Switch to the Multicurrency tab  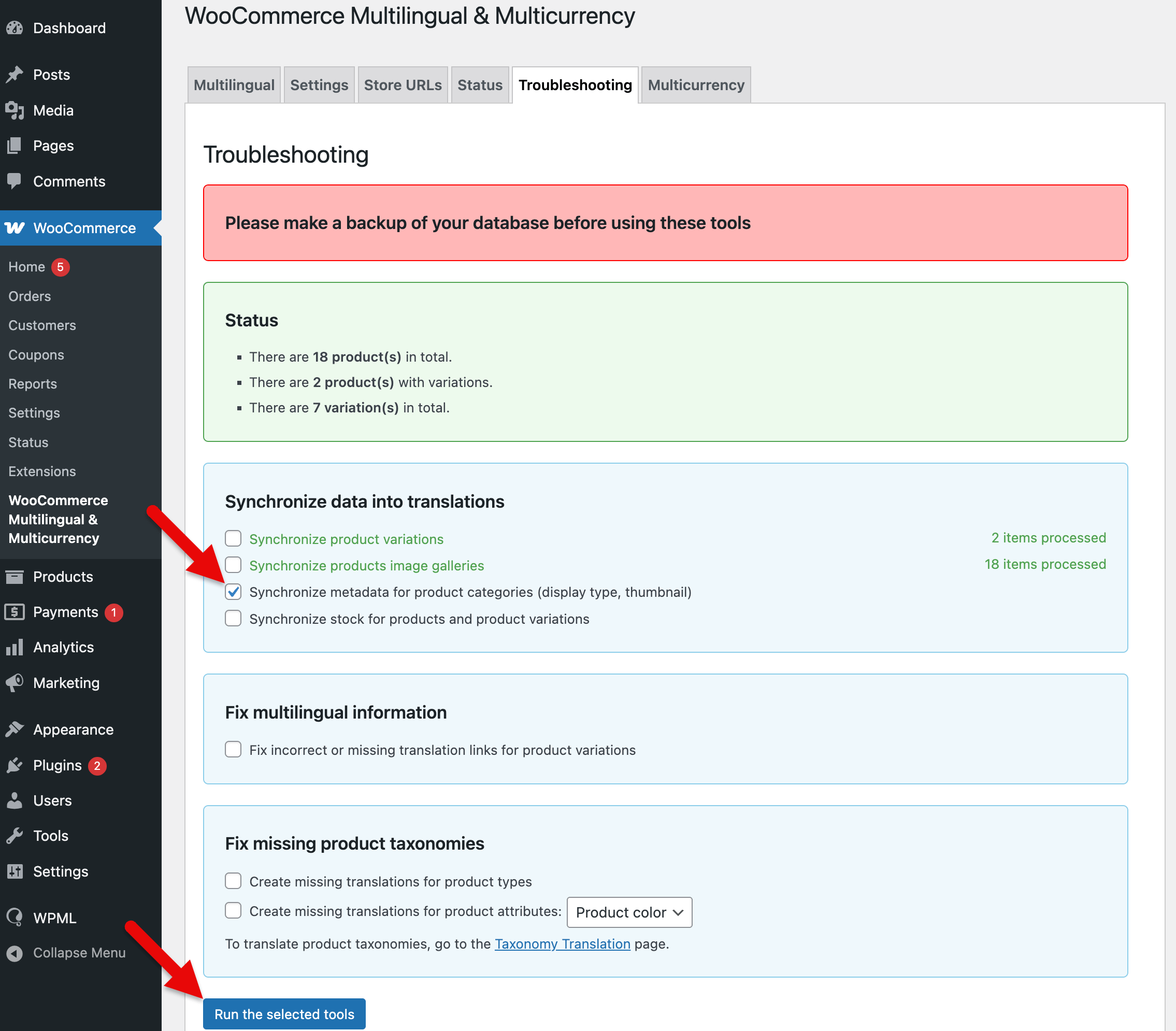(x=696, y=85)
